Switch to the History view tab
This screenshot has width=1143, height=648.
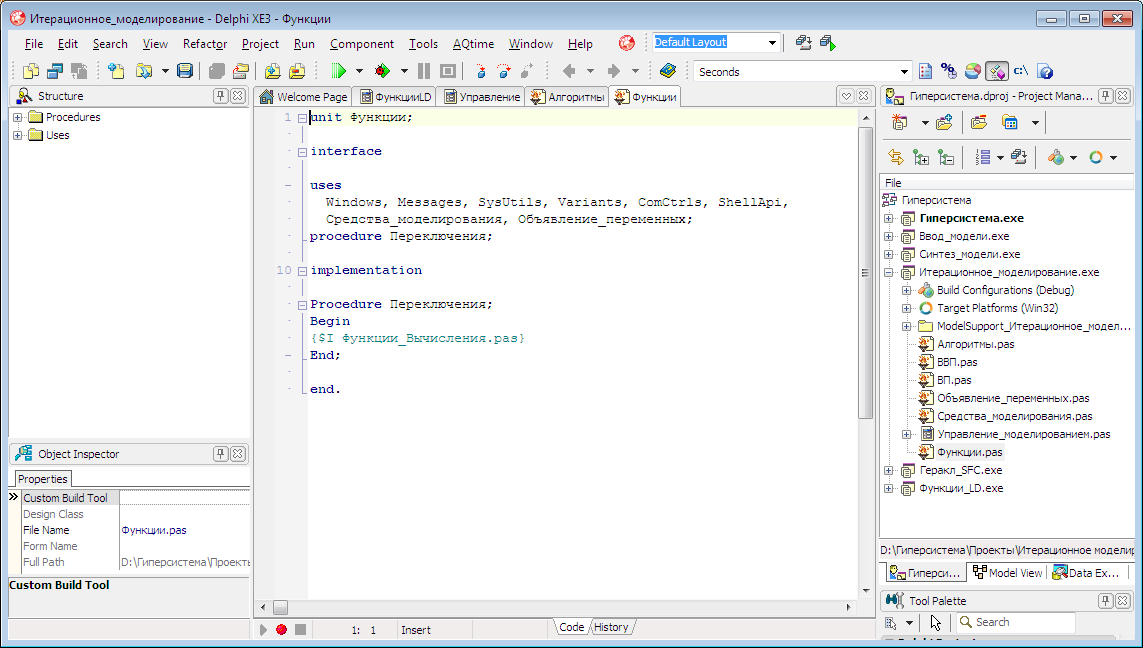click(611, 627)
